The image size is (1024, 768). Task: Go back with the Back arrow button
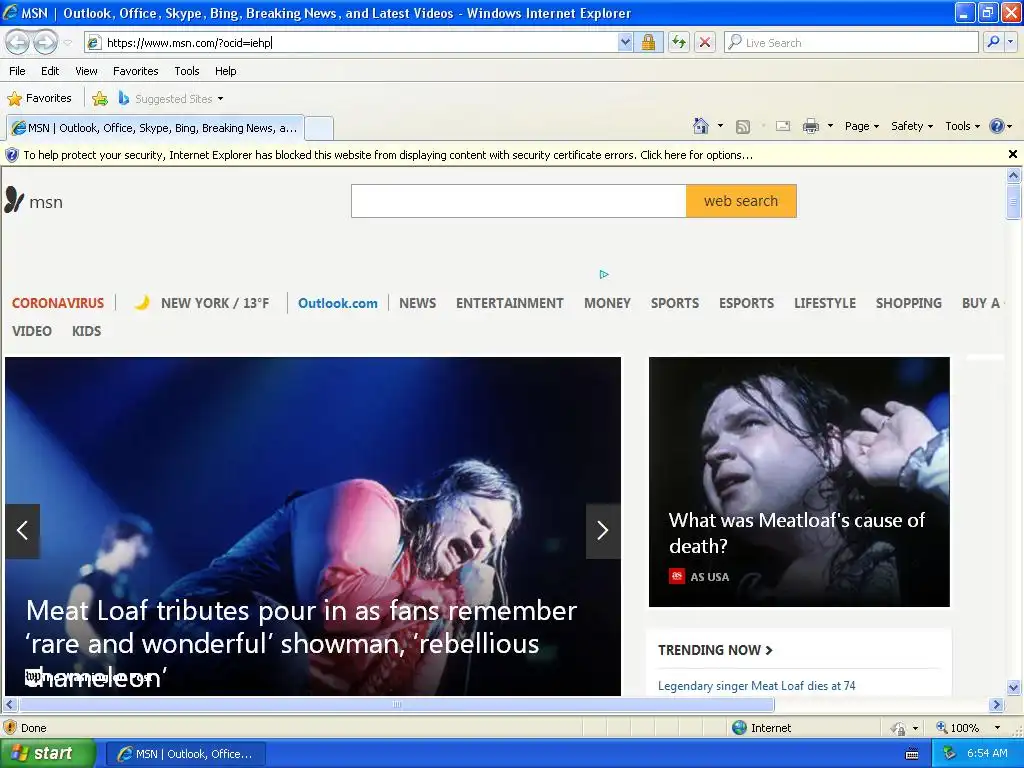pyautogui.click(x=18, y=42)
